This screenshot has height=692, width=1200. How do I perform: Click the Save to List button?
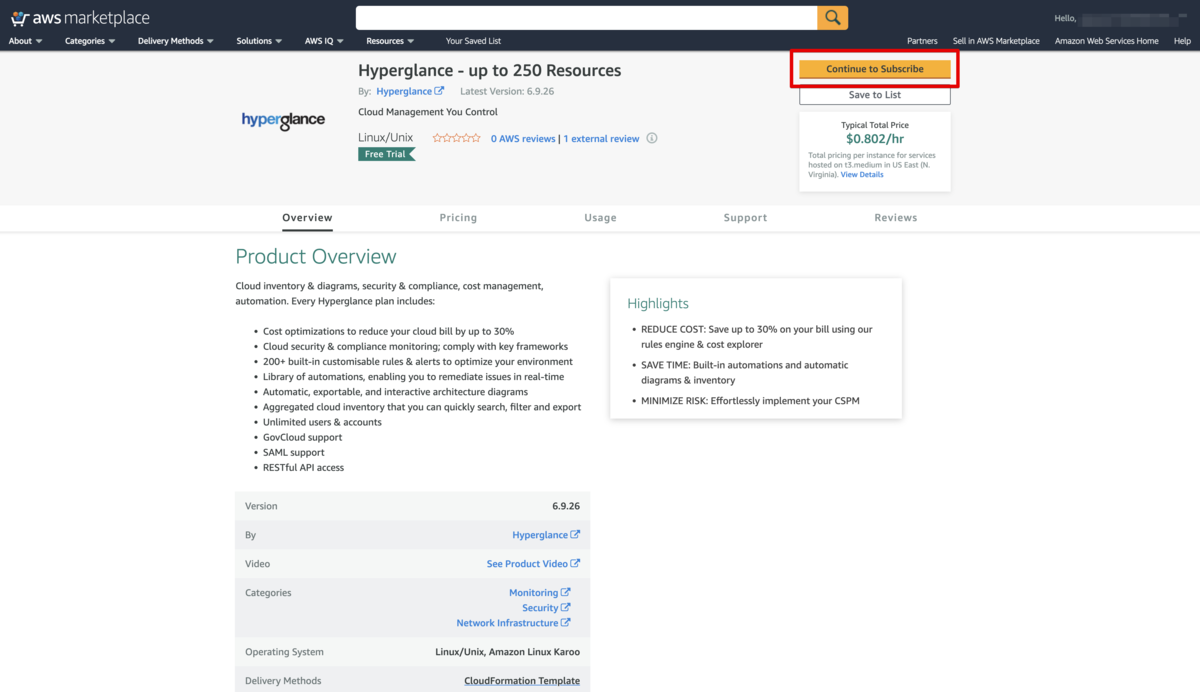click(875, 95)
